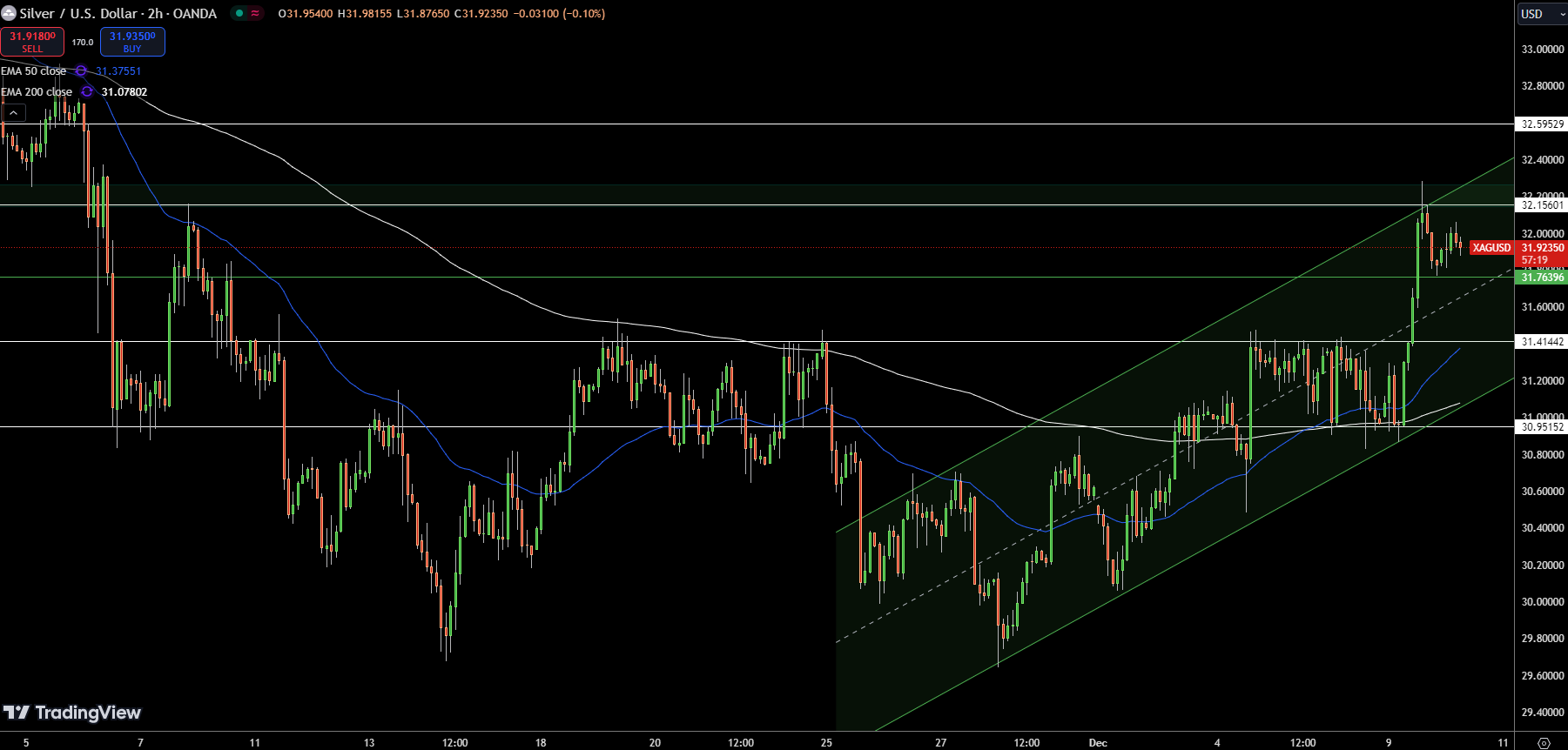
Task: Collapse the indicator legend with chevron button
Action: pos(14,113)
